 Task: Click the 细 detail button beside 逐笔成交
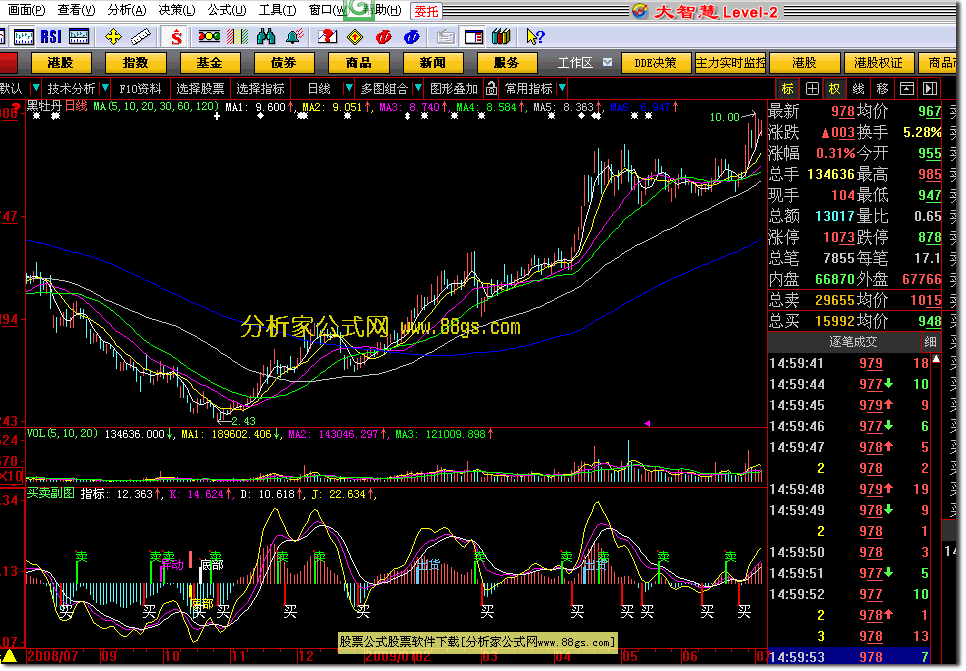coord(930,341)
